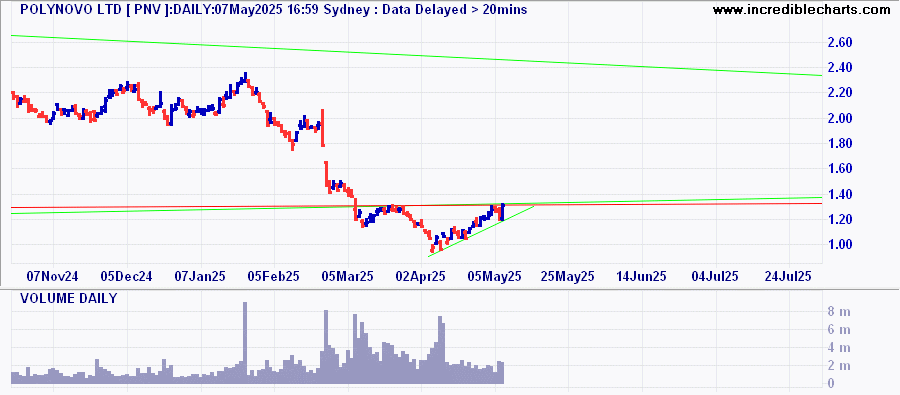Click the 02Apr25 date label
The image size is (900, 395).
(422, 277)
